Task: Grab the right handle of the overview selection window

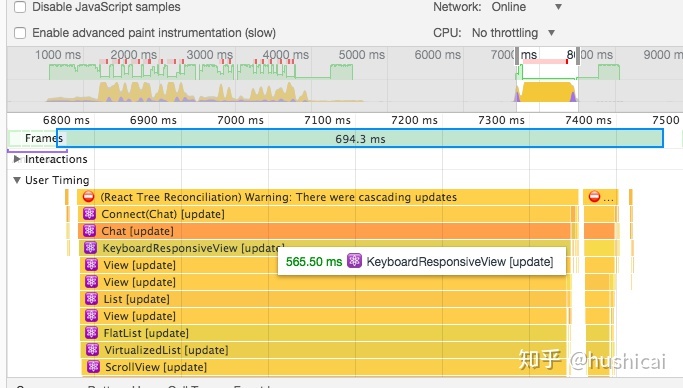Action: point(578,56)
